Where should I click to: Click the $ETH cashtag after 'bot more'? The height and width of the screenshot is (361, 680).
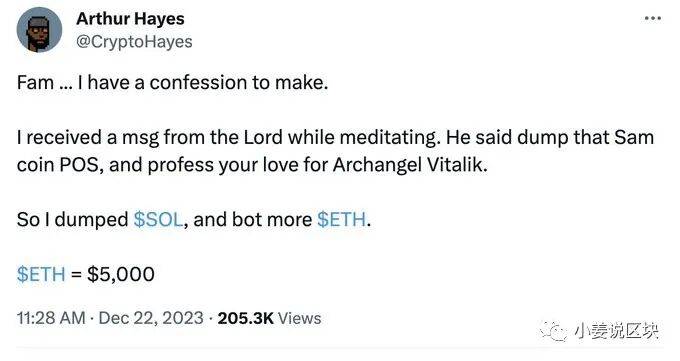click(x=342, y=219)
